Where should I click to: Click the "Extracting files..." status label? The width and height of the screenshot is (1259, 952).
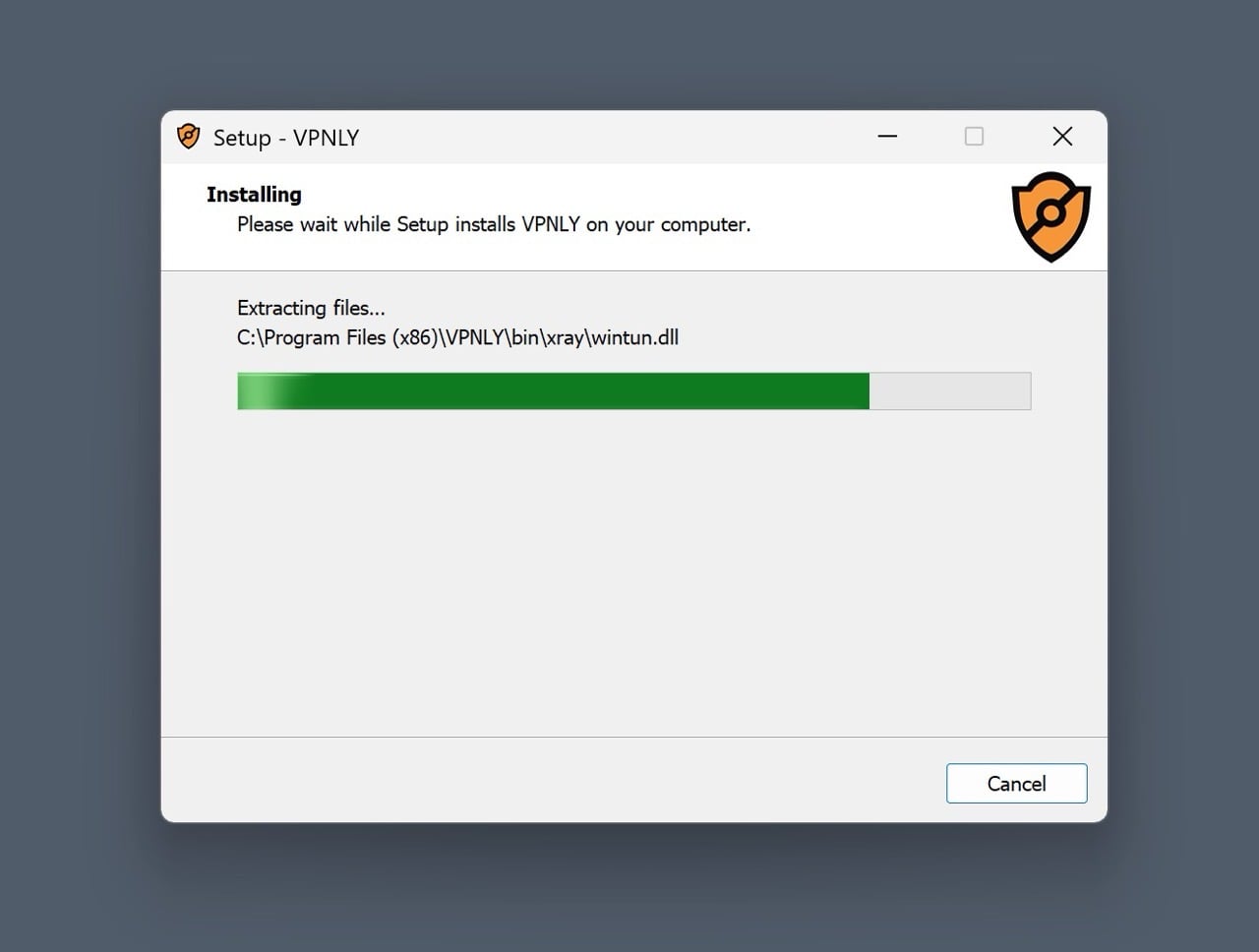click(311, 308)
